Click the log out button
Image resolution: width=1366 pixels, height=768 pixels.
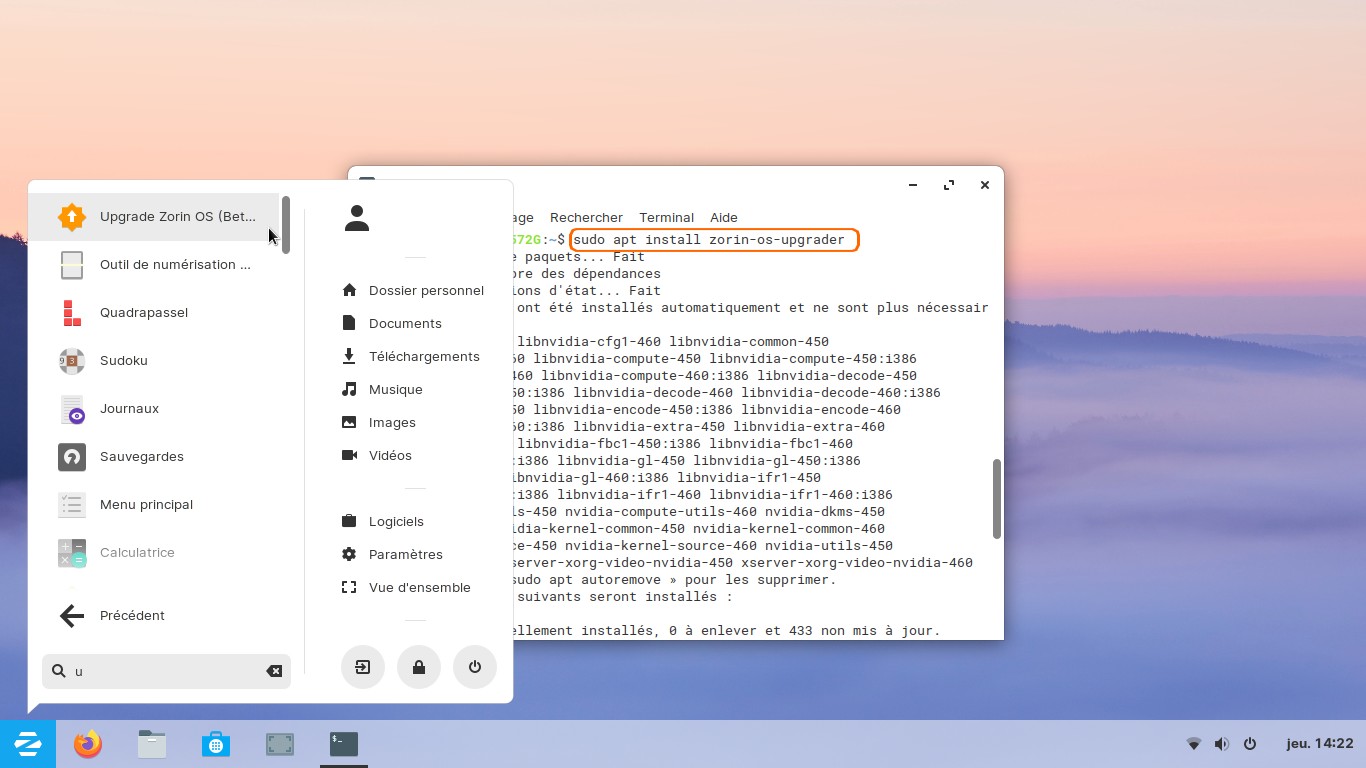(363, 667)
